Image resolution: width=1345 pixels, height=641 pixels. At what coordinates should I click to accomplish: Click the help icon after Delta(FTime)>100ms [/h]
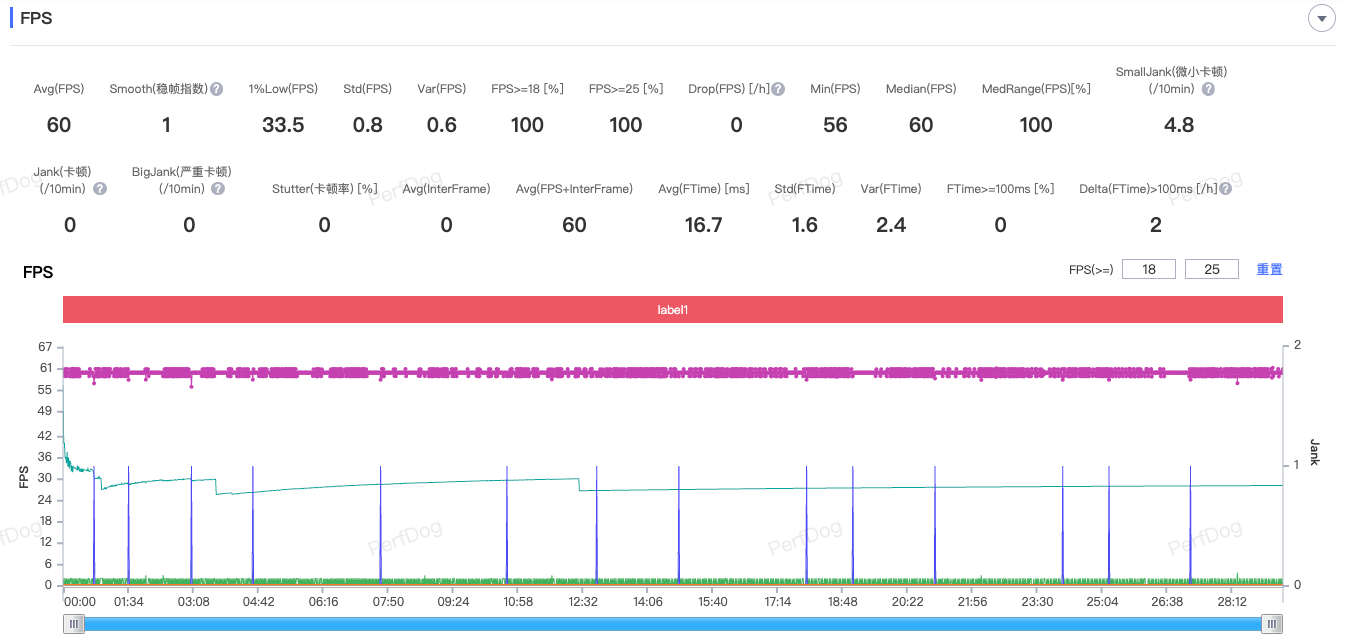(x=1225, y=189)
